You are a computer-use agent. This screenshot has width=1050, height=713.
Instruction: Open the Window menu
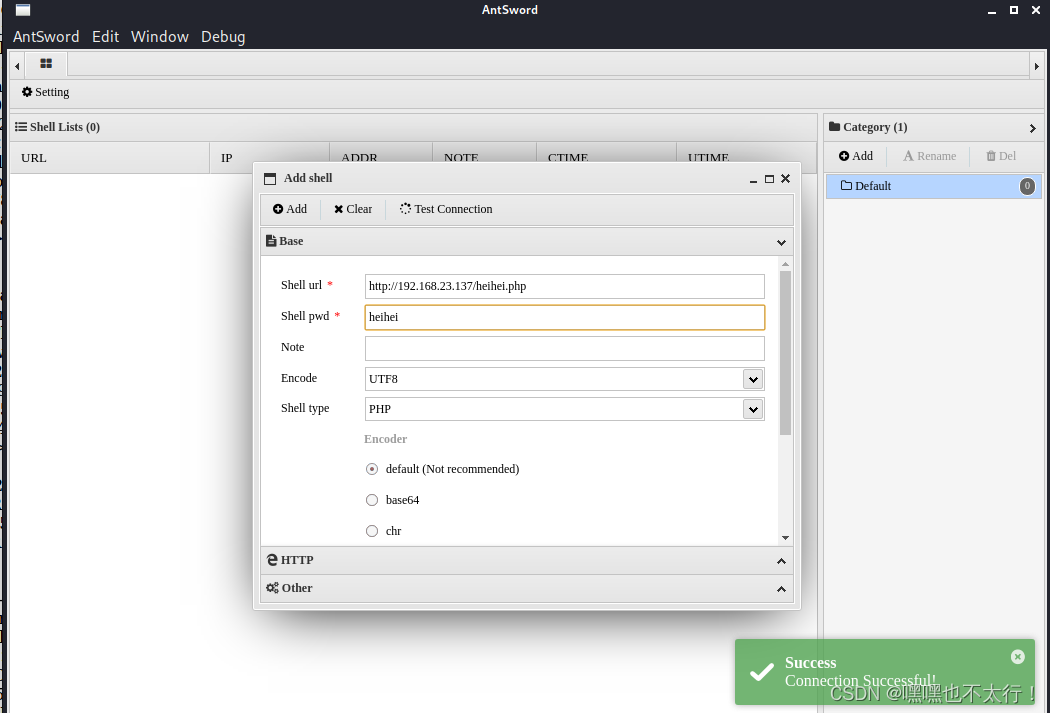point(159,37)
